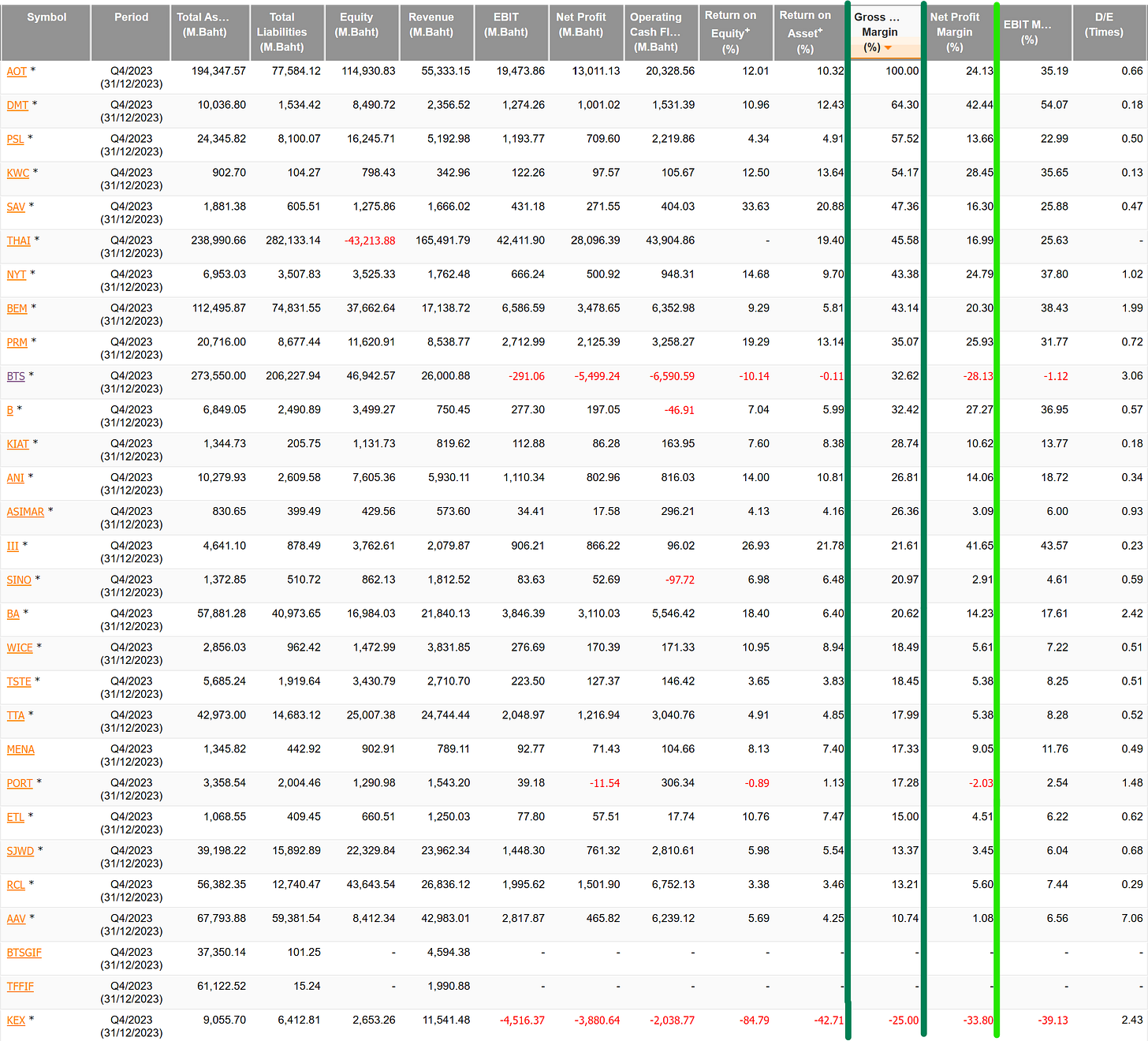Open the KEX stock symbol link

point(16,1021)
